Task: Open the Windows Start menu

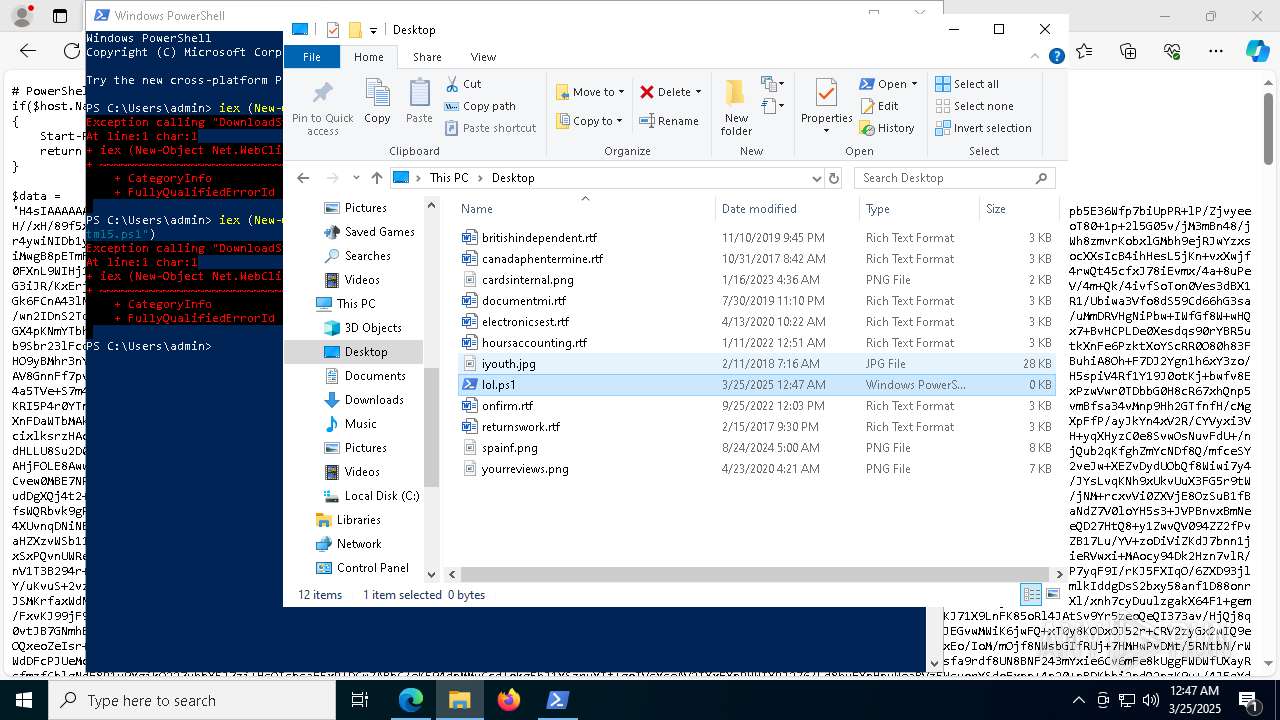Action: [x=24, y=700]
